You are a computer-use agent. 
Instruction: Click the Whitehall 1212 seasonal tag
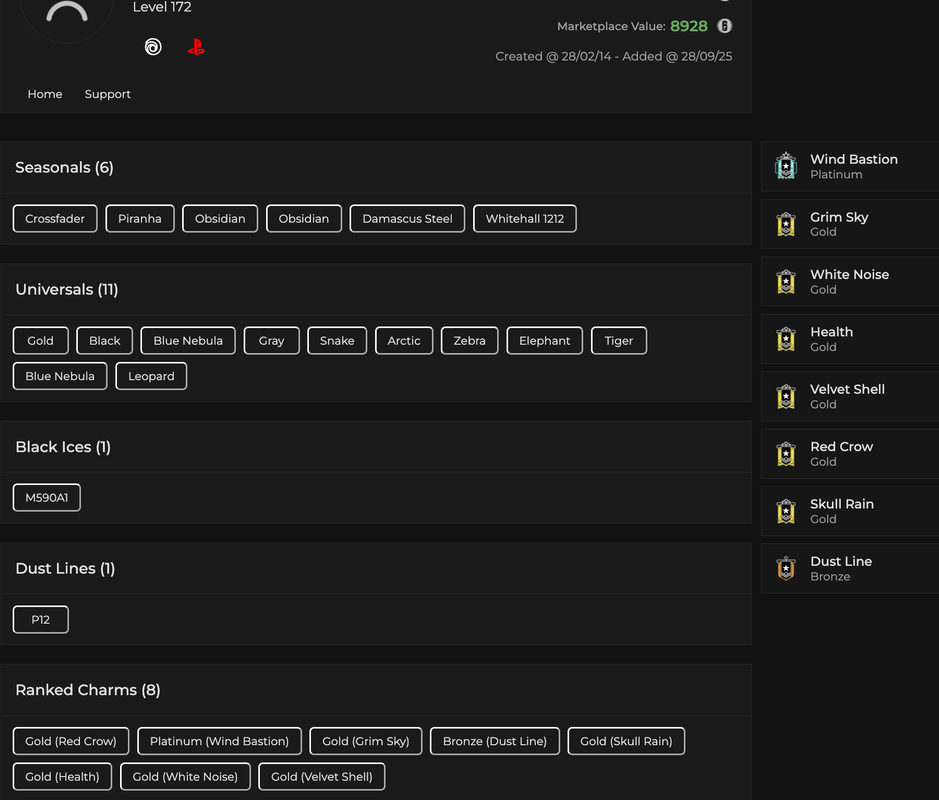click(x=525, y=219)
